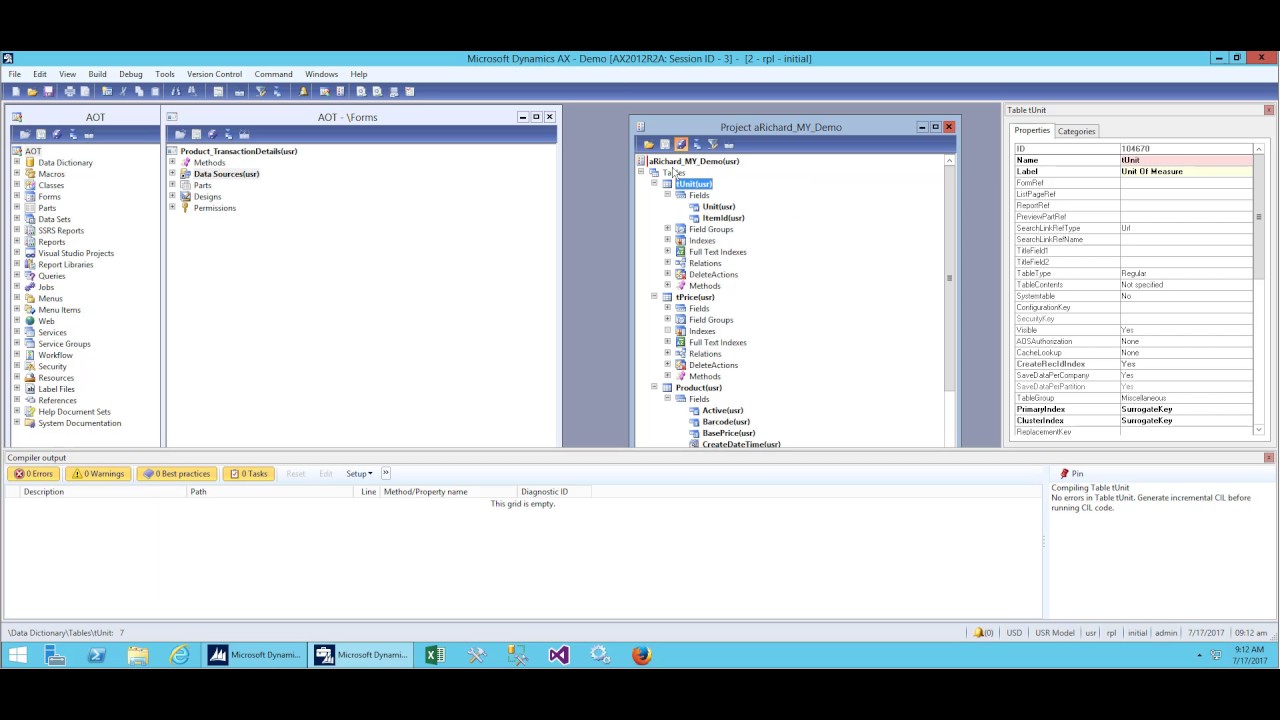Open PowerShell from the taskbar
Screen dimensions: 1280x720
pyautogui.click(x=96, y=655)
